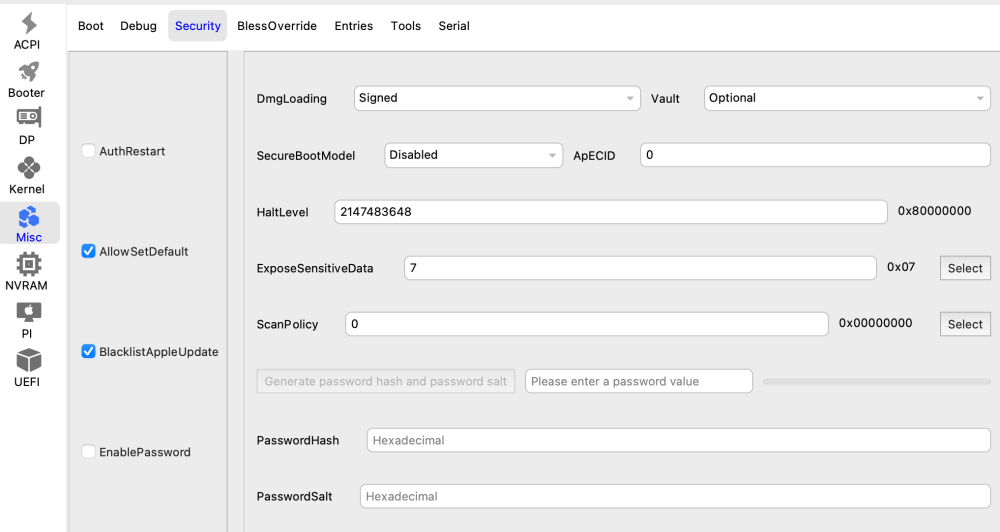Open the ACPI section lightning icon
This screenshot has height=532, width=1000.
pos(29,24)
